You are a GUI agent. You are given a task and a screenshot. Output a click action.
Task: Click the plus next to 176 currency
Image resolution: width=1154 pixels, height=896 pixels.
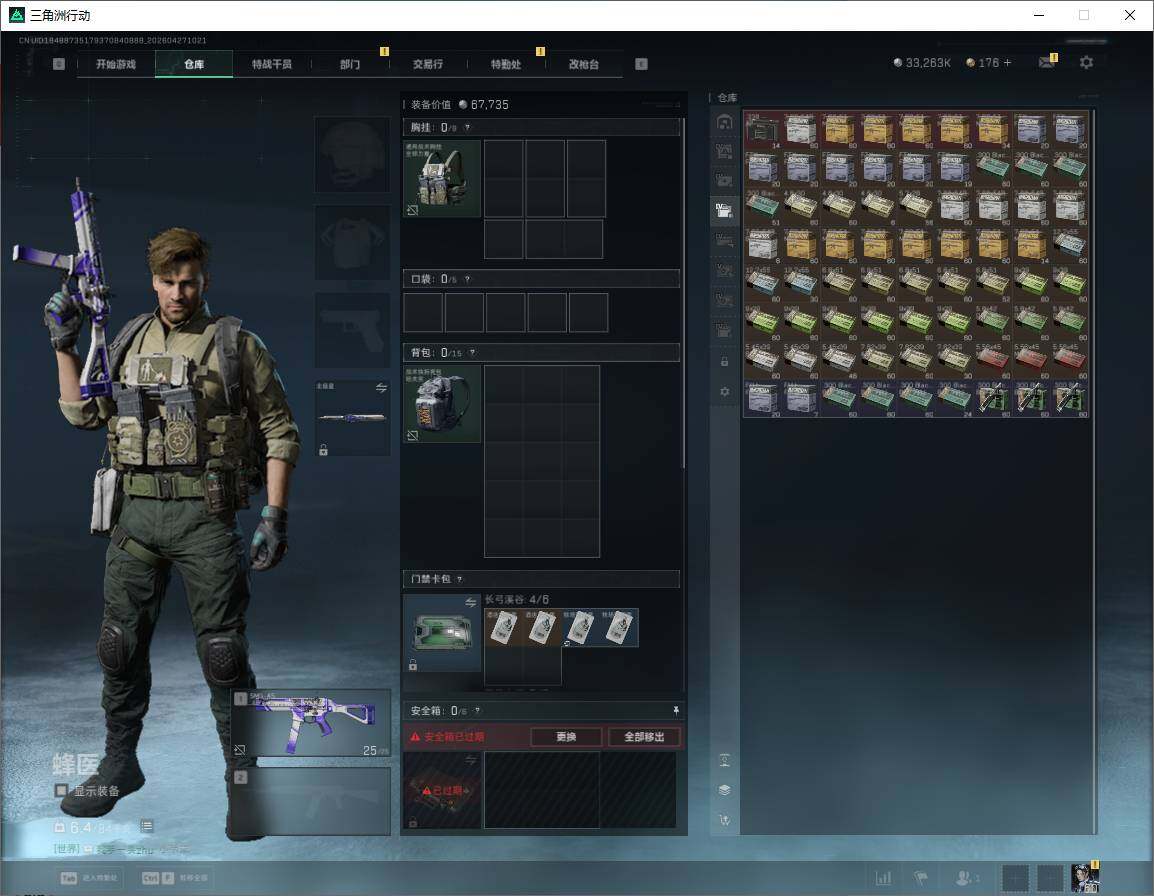coord(1008,63)
